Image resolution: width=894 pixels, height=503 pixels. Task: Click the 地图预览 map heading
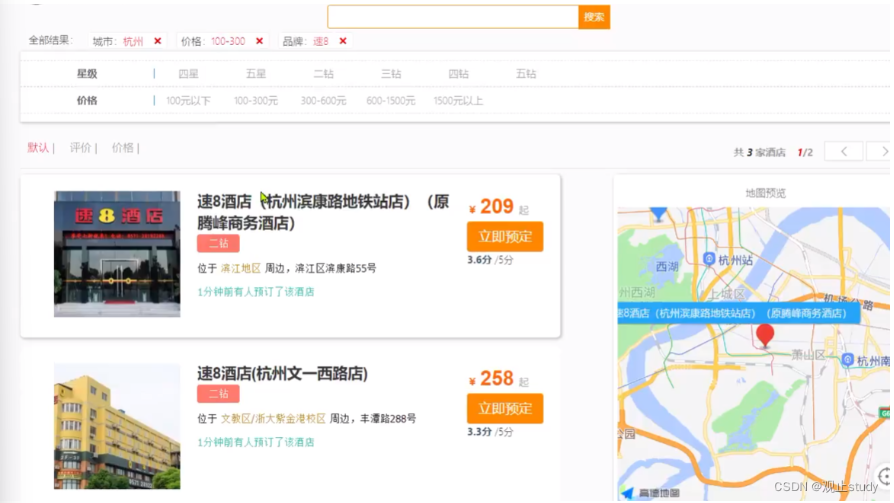coord(766,193)
